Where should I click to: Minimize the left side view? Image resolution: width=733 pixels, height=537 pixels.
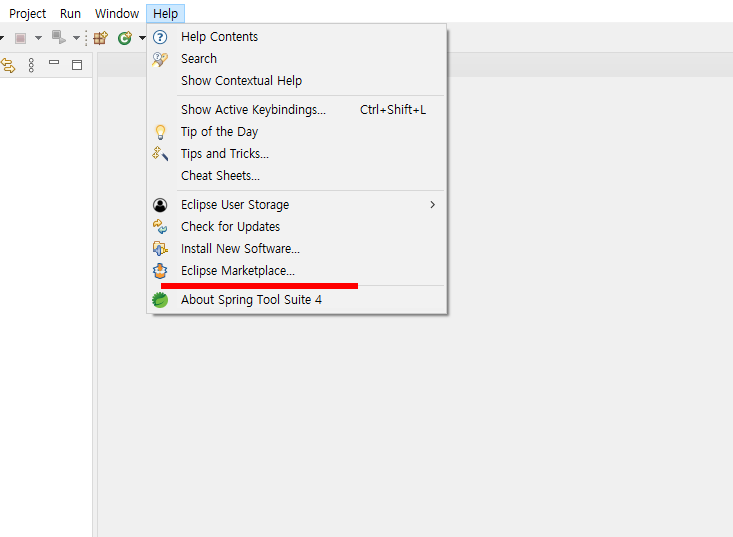(x=54, y=62)
